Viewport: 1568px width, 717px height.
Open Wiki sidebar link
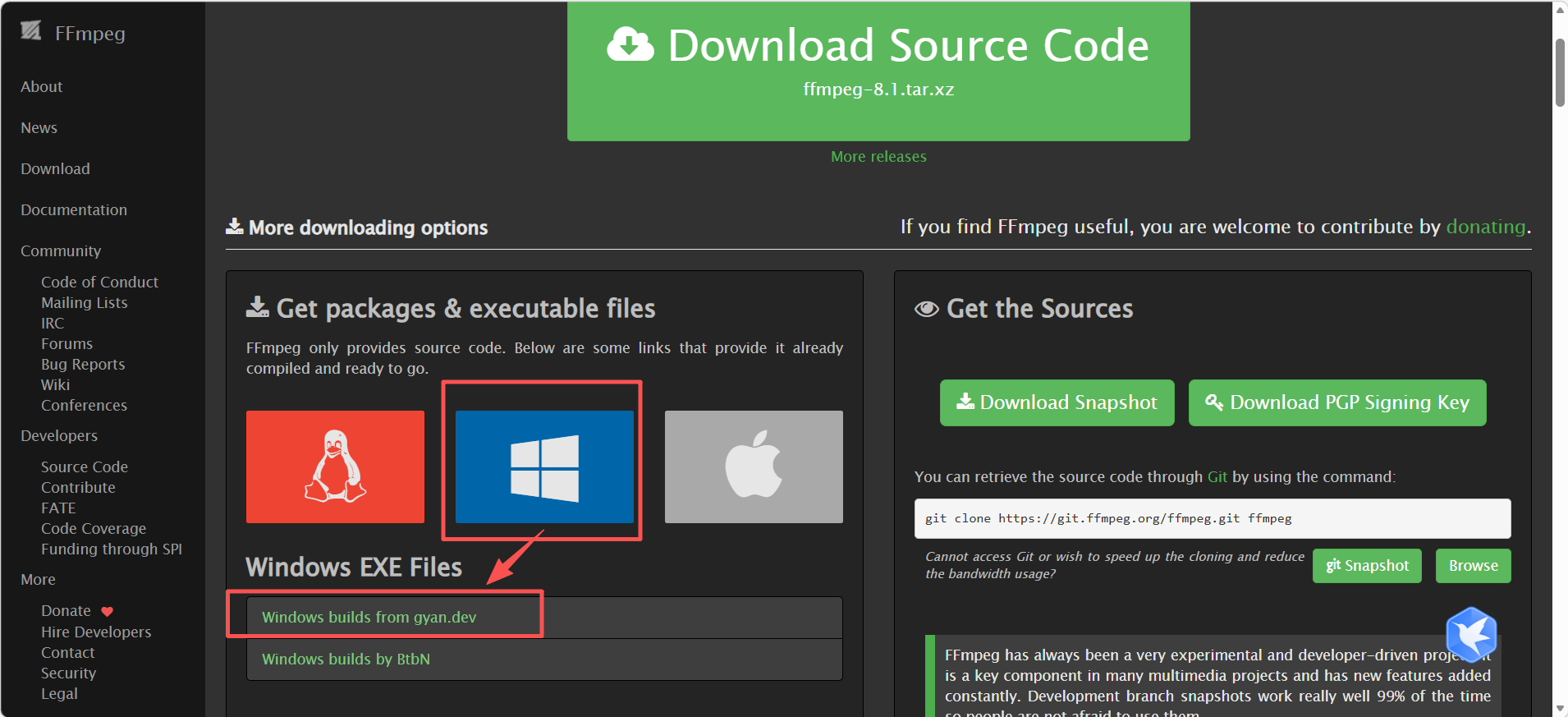tap(55, 385)
